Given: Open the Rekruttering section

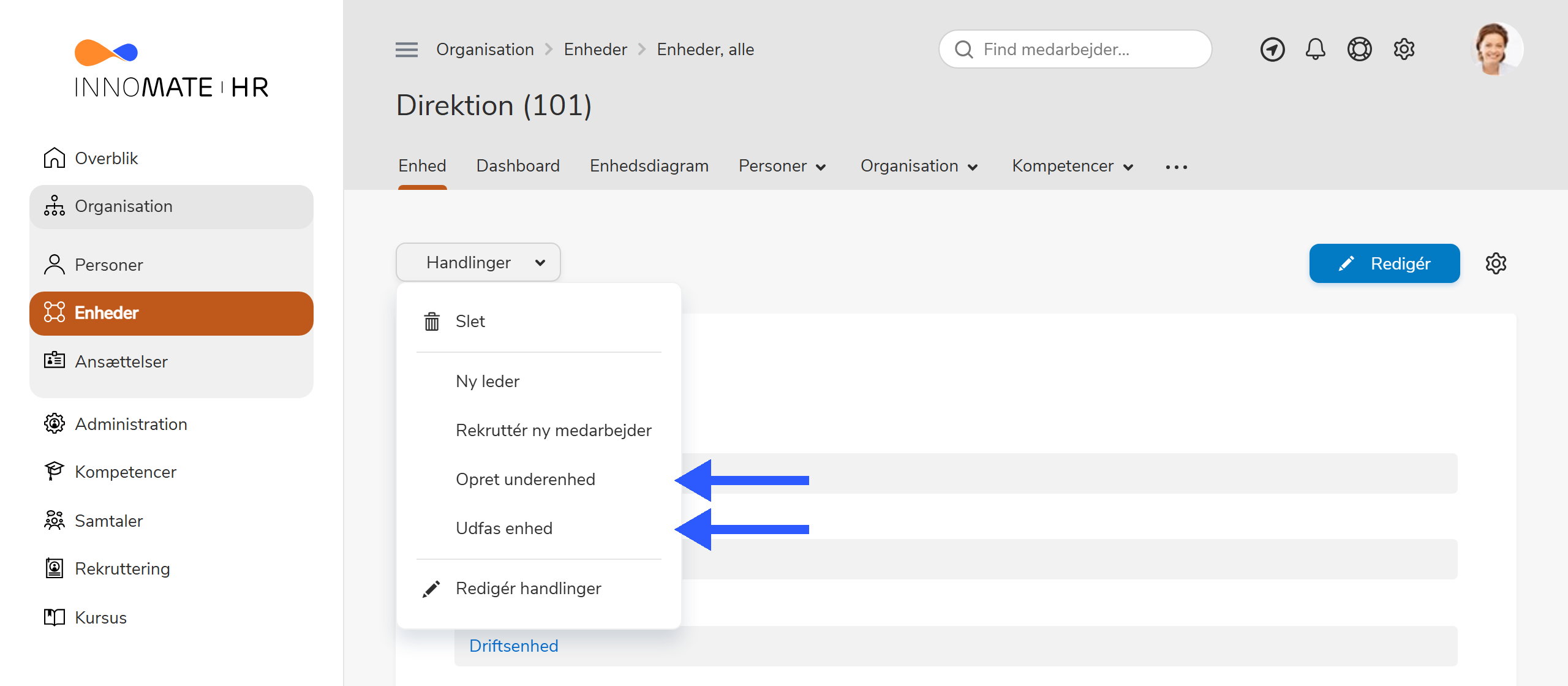Looking at the screenshot, I should pyautogui.click(x=122, y=568).
